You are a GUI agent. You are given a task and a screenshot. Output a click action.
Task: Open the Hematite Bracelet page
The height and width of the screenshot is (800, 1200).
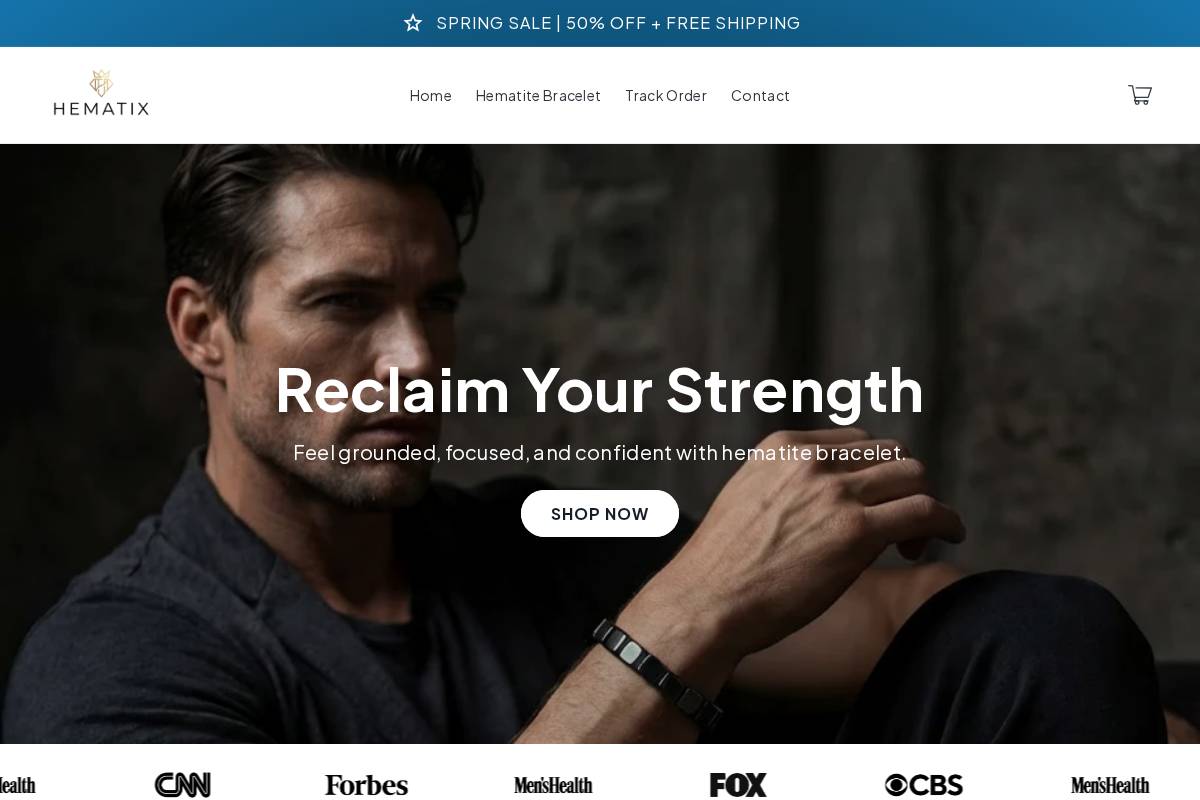[x=538, y=95]
